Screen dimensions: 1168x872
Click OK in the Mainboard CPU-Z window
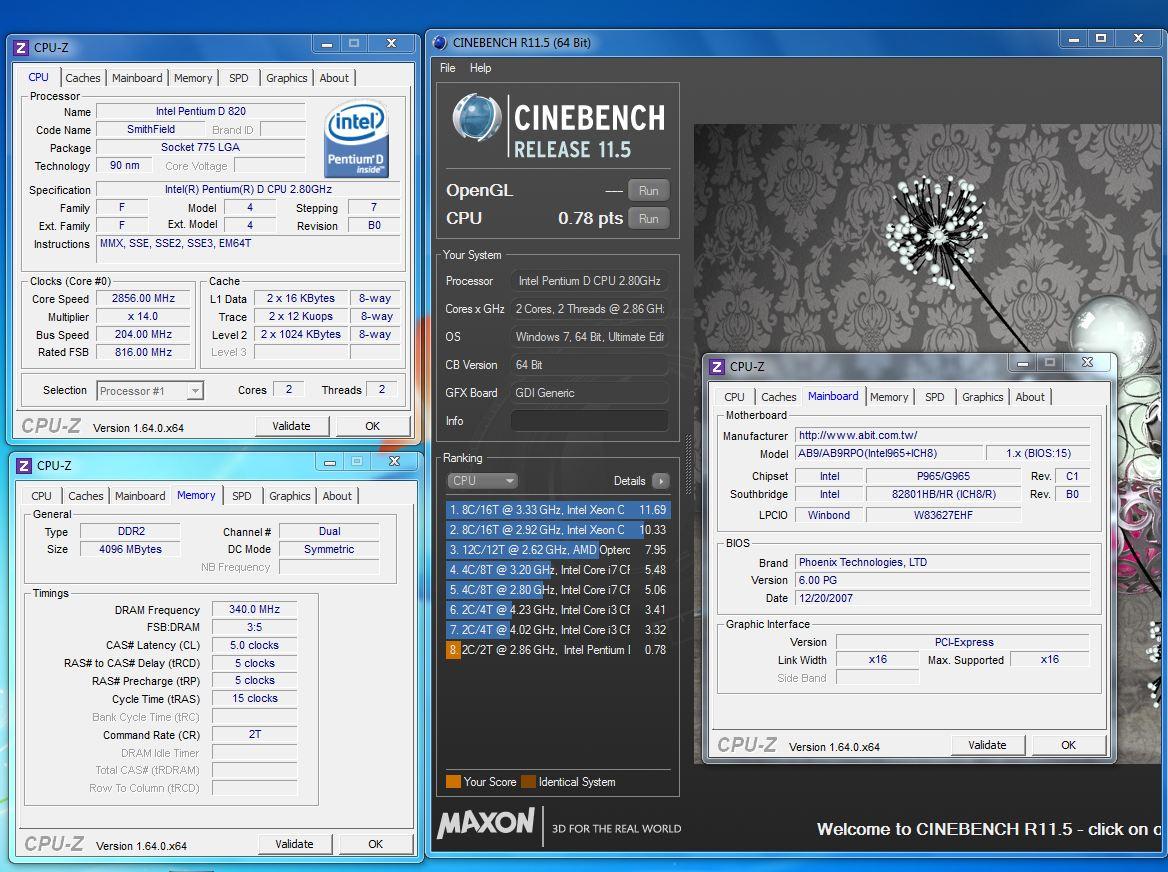1068,745
